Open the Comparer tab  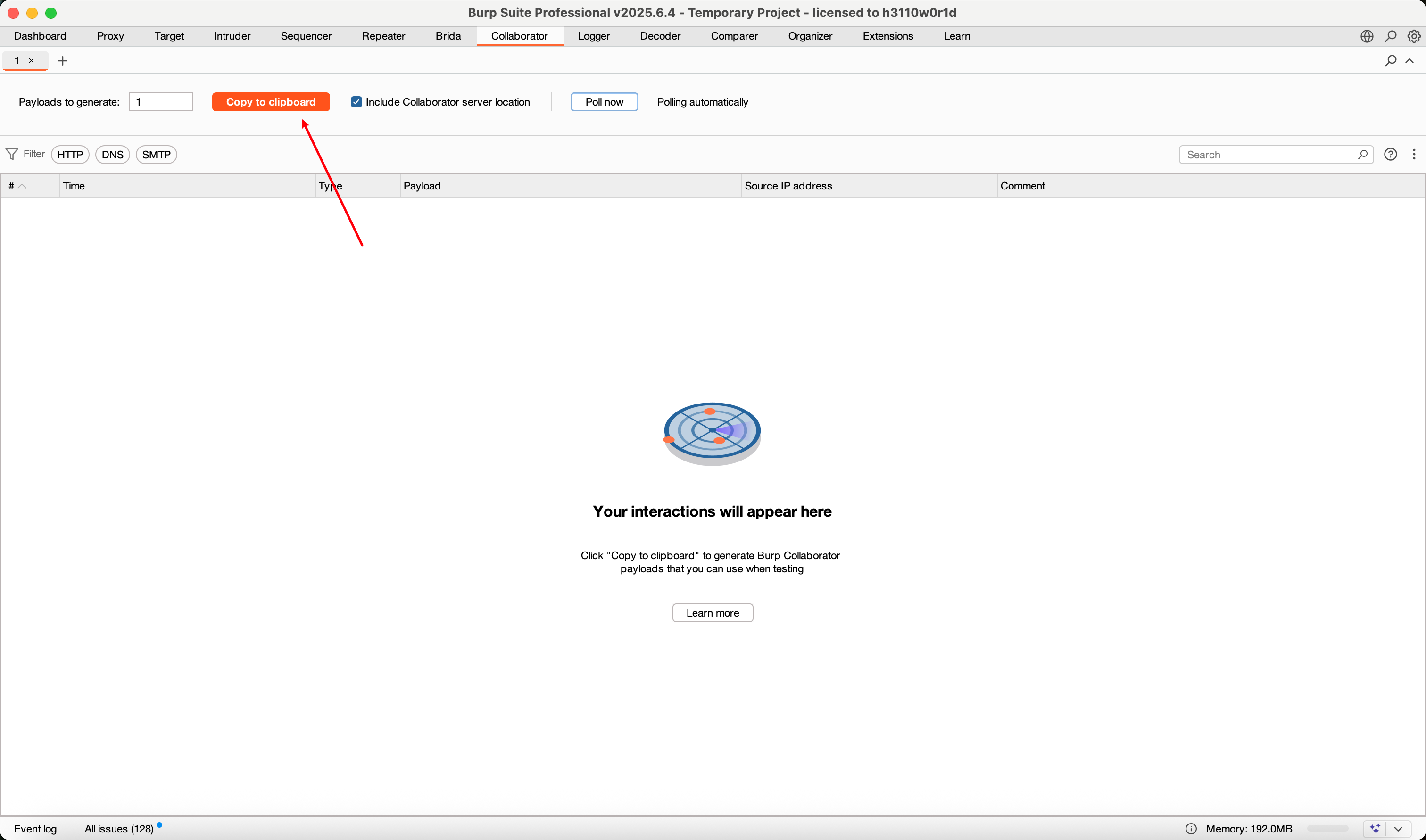click(734, 36)
